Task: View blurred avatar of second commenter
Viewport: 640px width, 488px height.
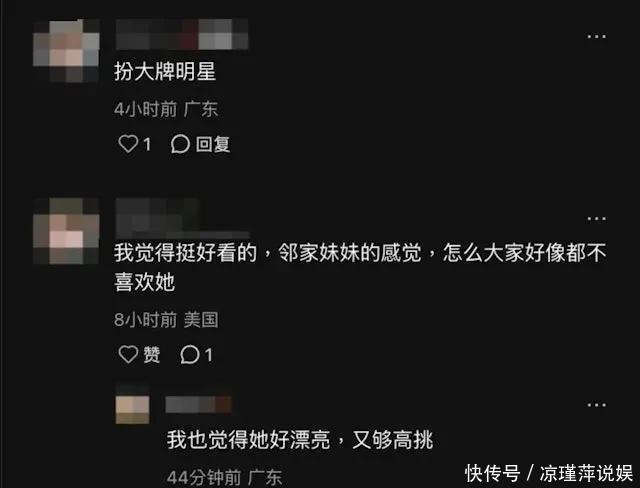Action: pos(66,231)
